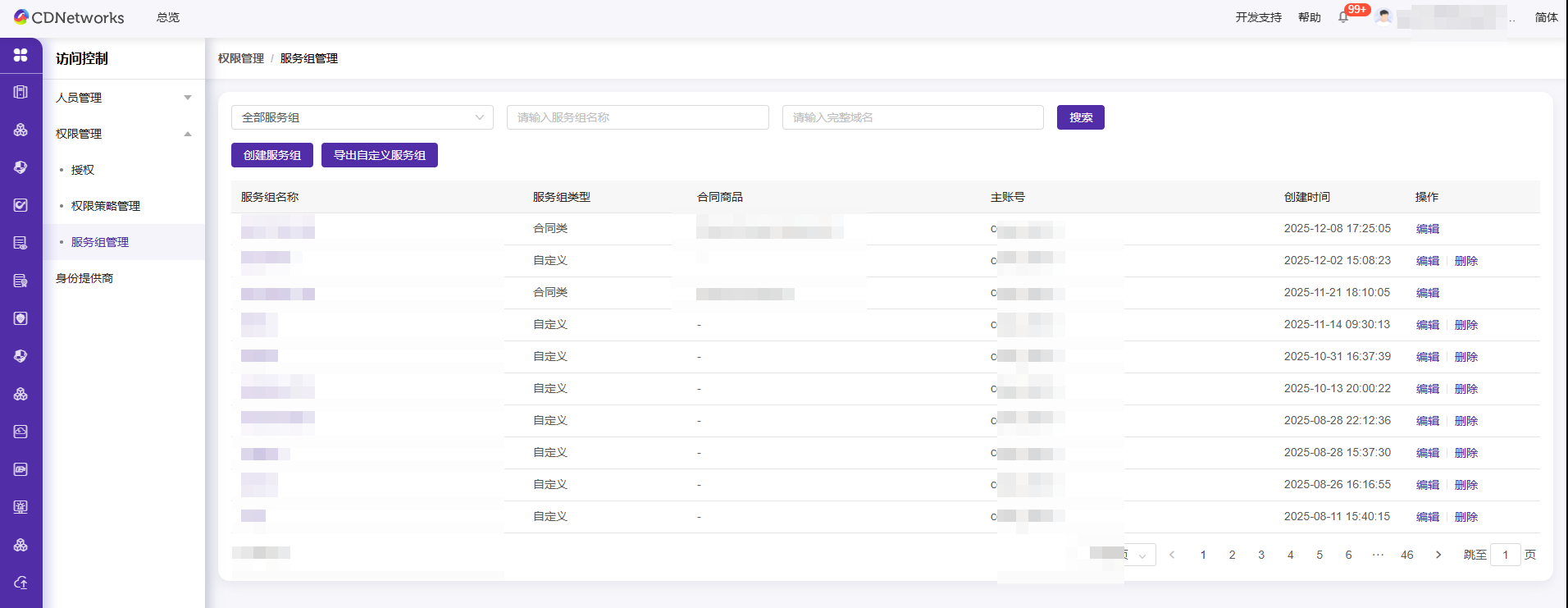Expand the 人员管理 menu section
The image size is (1568, 608).
coord(124,98)
